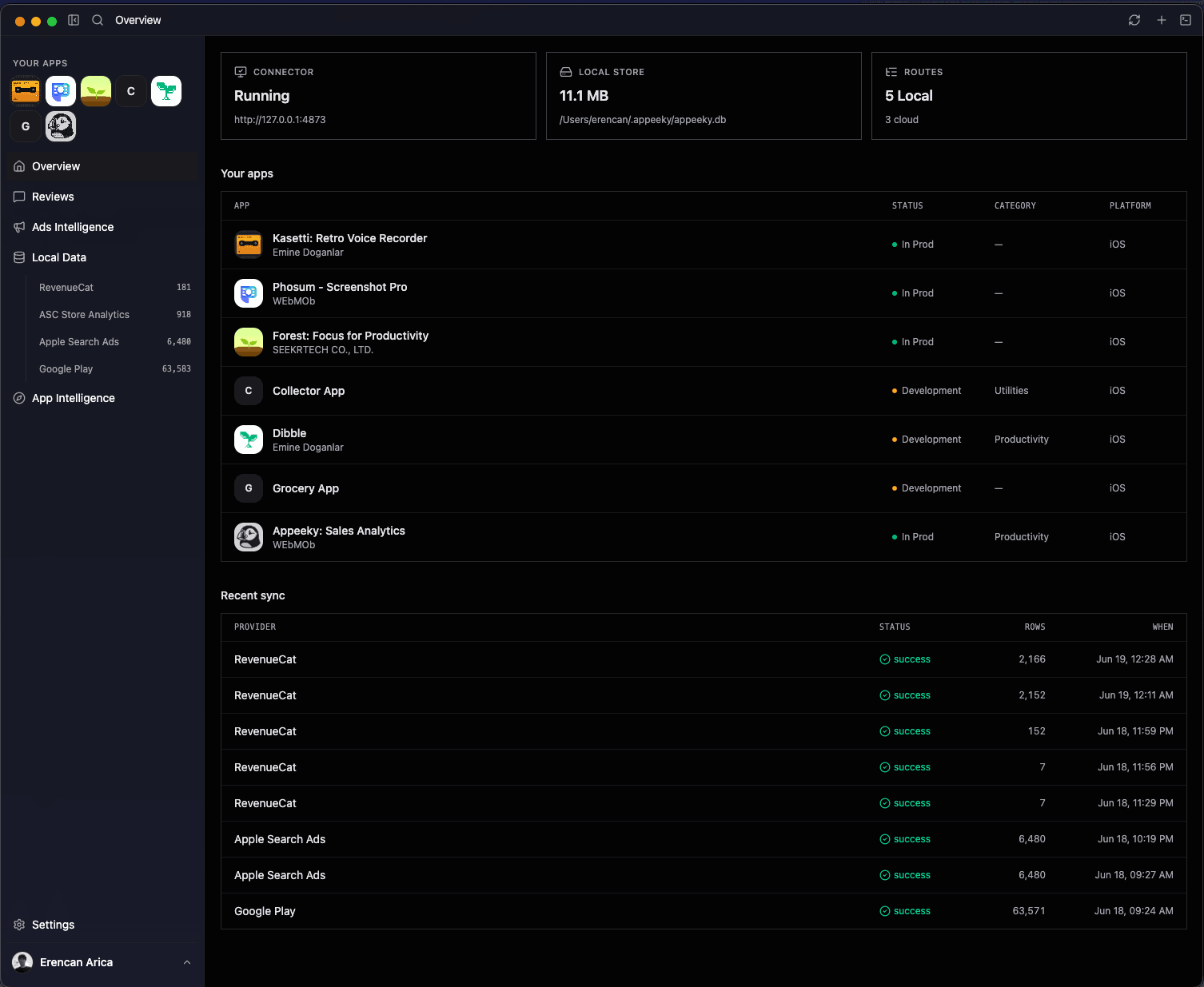Expand the Erencan Arica account menu chevron

tap(187, 962)
